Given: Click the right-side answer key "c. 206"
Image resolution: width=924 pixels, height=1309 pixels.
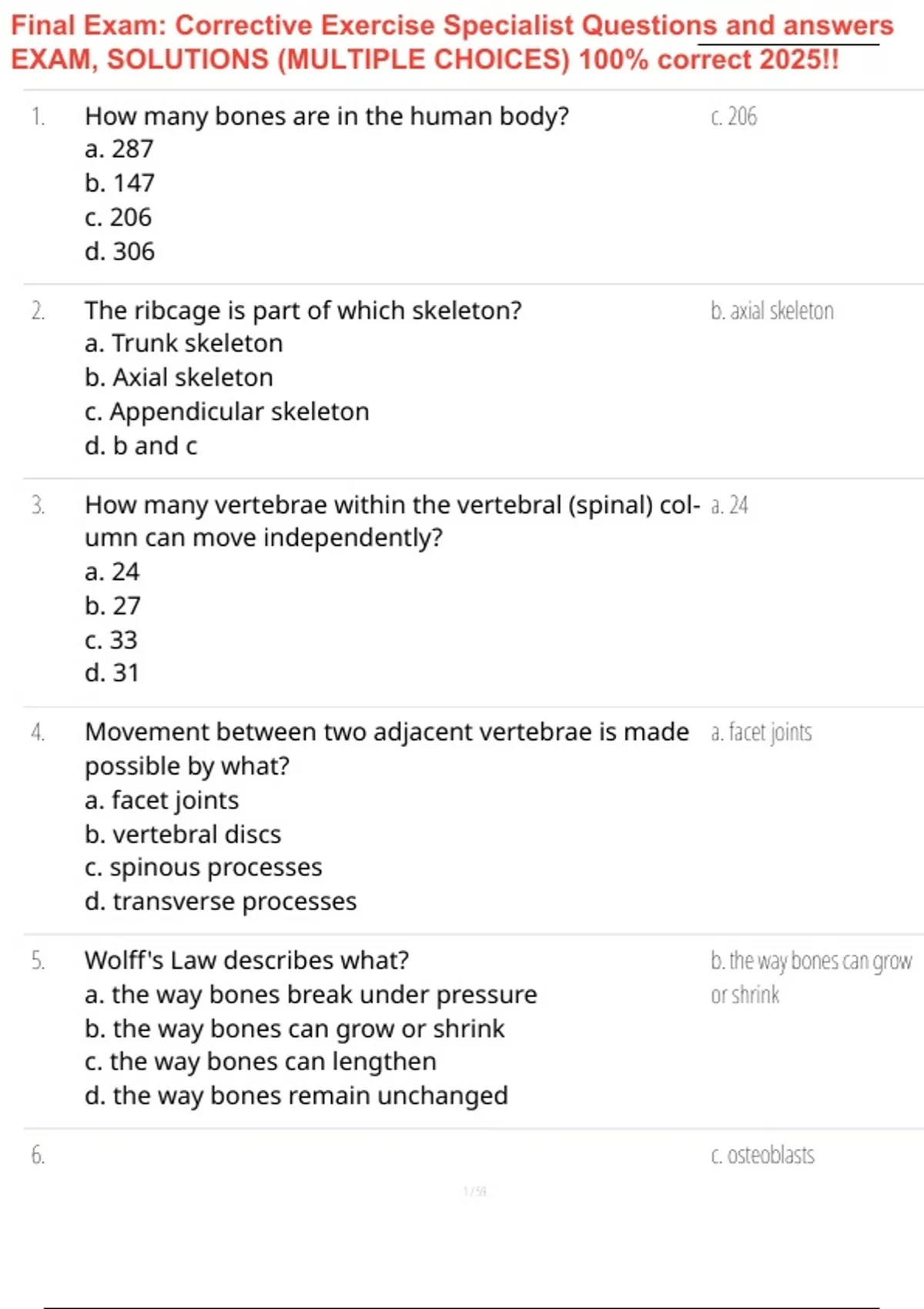Looking at the screenshot, I should coord(734,116).
